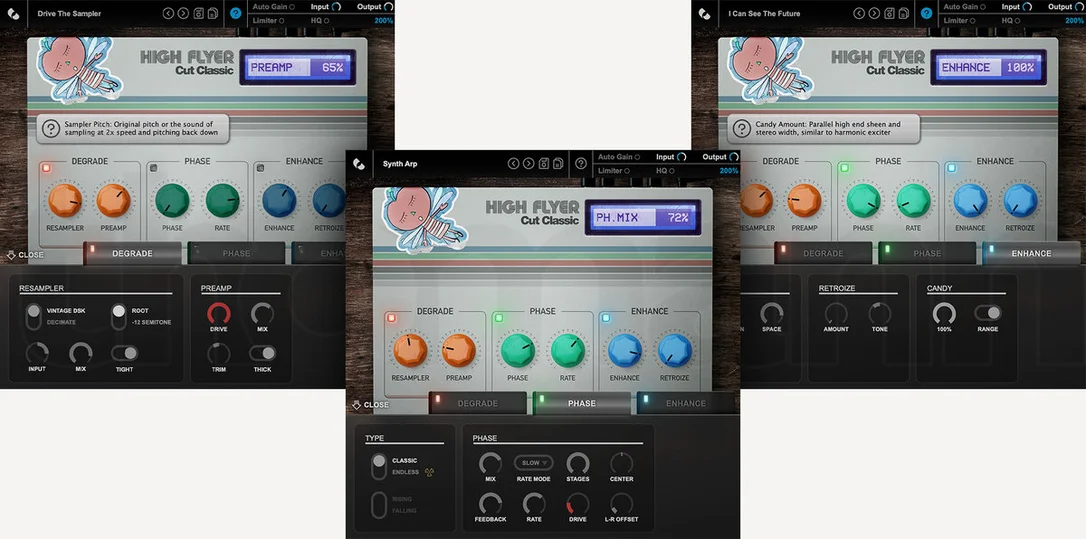Click the 200% zoom value in Synth Arp header
The image size is (1086, 539).
click(x=729, y=170)
